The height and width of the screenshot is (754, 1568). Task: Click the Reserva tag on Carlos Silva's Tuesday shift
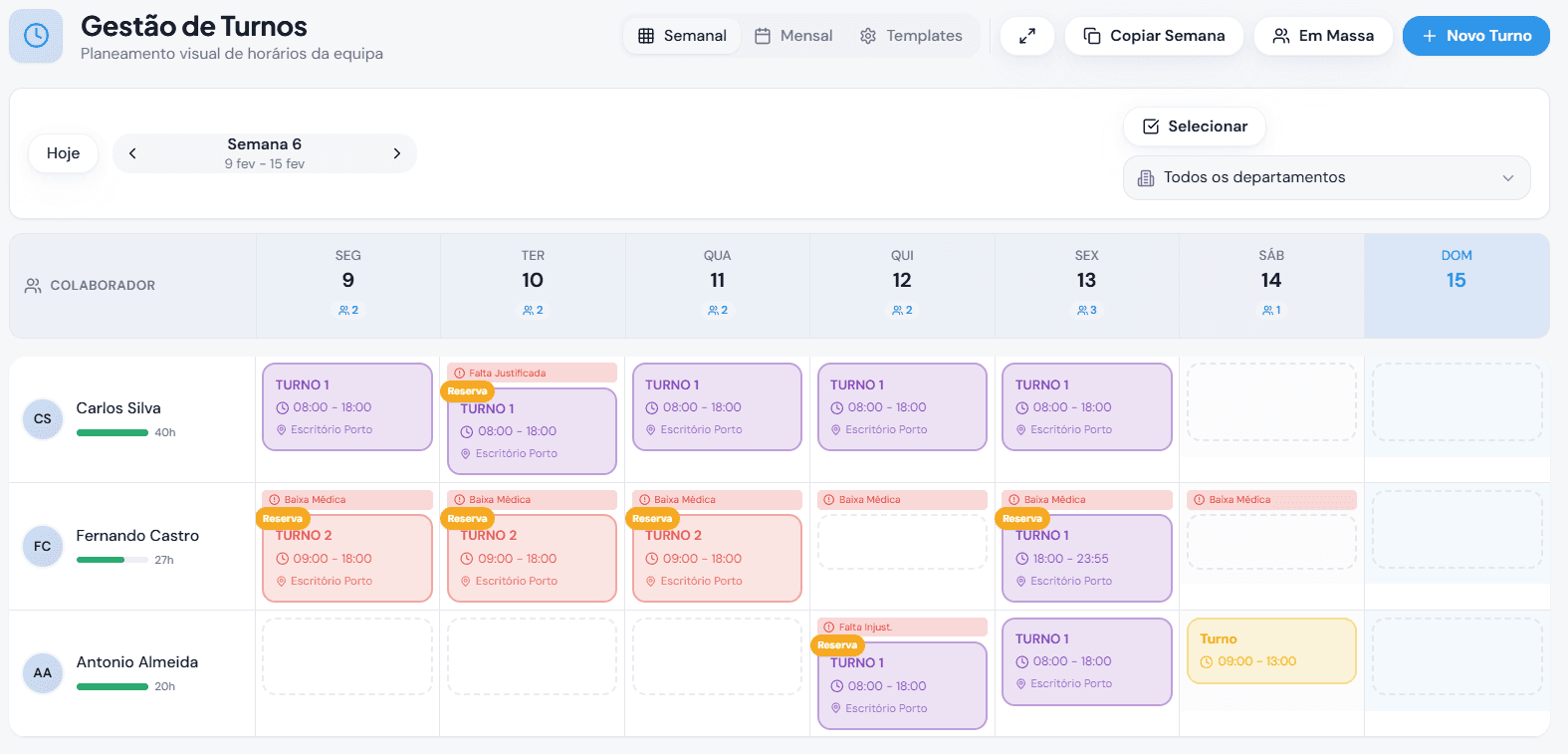467,391
